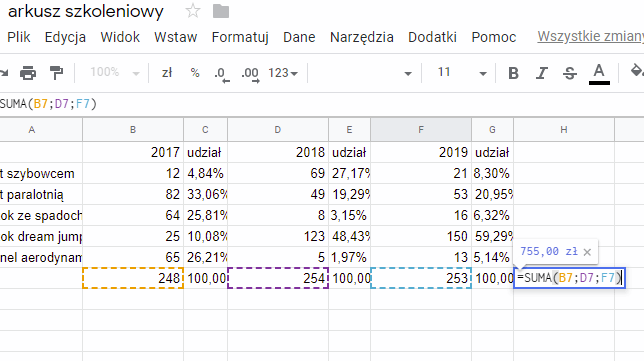Image resolution: width=644 pixels, height=361 pixels.
Task: Select the paint format tool
Action: click(x=56, y=73)
